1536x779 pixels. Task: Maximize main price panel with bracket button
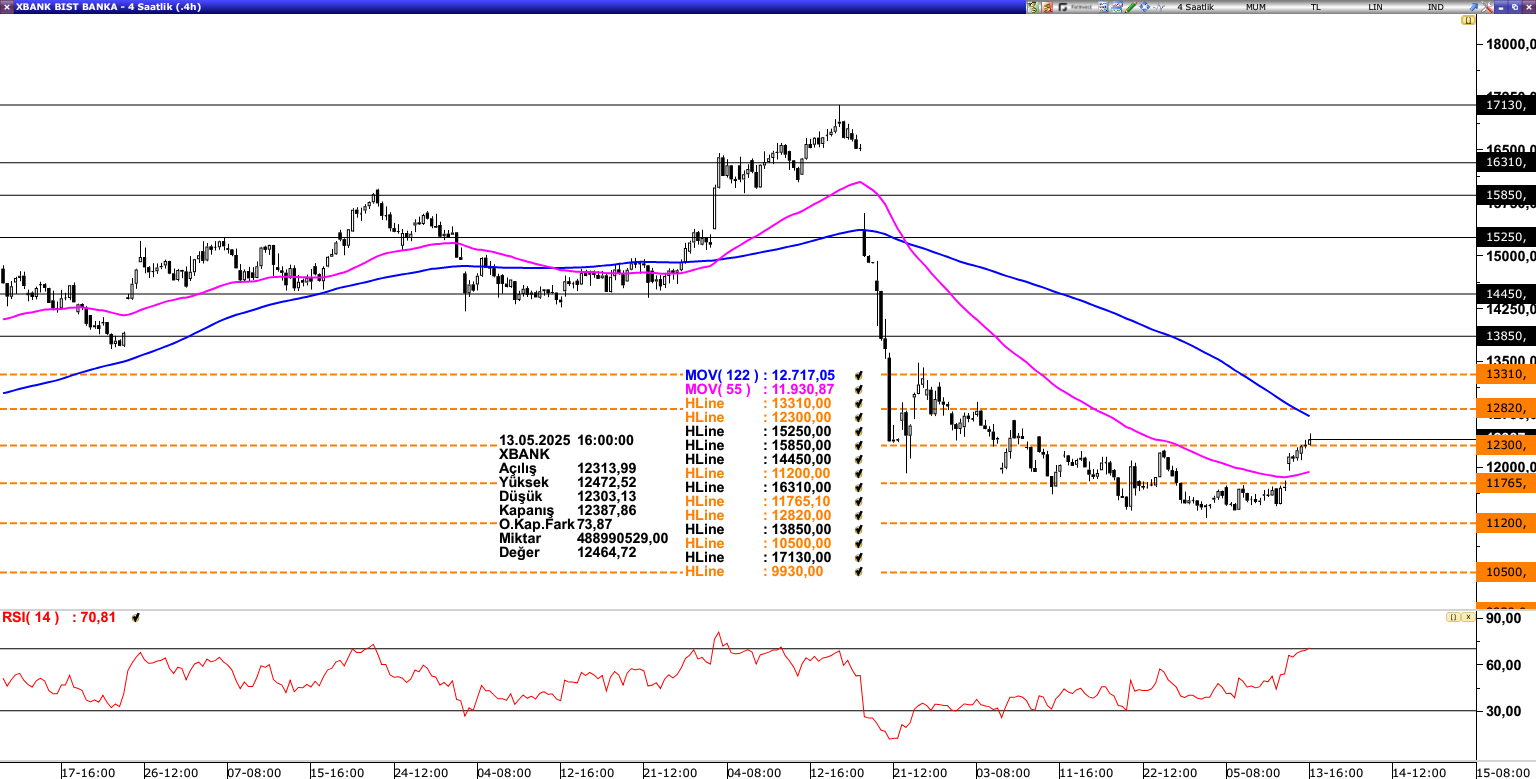click(1468, 20)
